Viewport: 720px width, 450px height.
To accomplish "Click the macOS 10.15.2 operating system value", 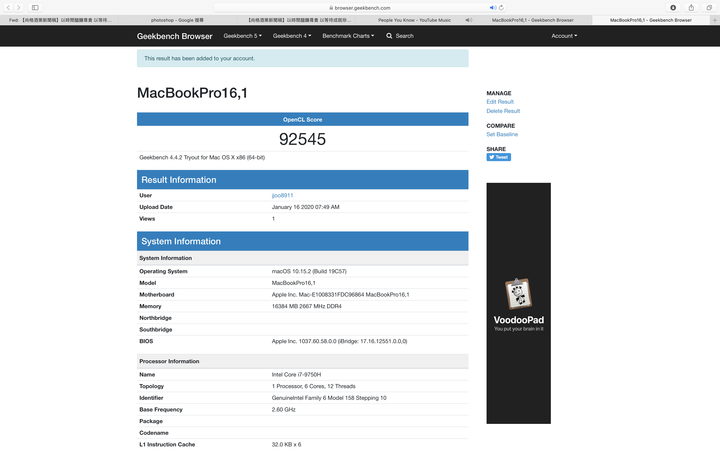I will tap(309, 271).
